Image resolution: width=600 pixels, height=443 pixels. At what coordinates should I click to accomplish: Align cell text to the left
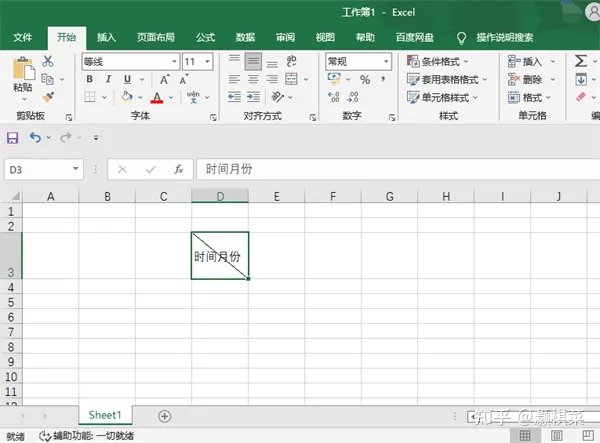(235, 79)
